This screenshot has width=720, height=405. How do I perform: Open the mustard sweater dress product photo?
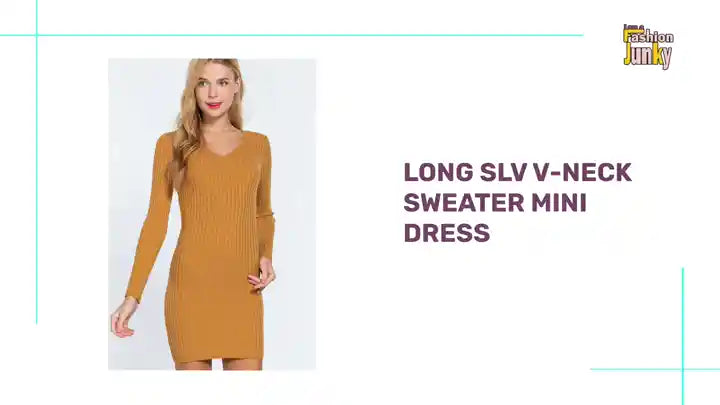(x=212, y=214)
